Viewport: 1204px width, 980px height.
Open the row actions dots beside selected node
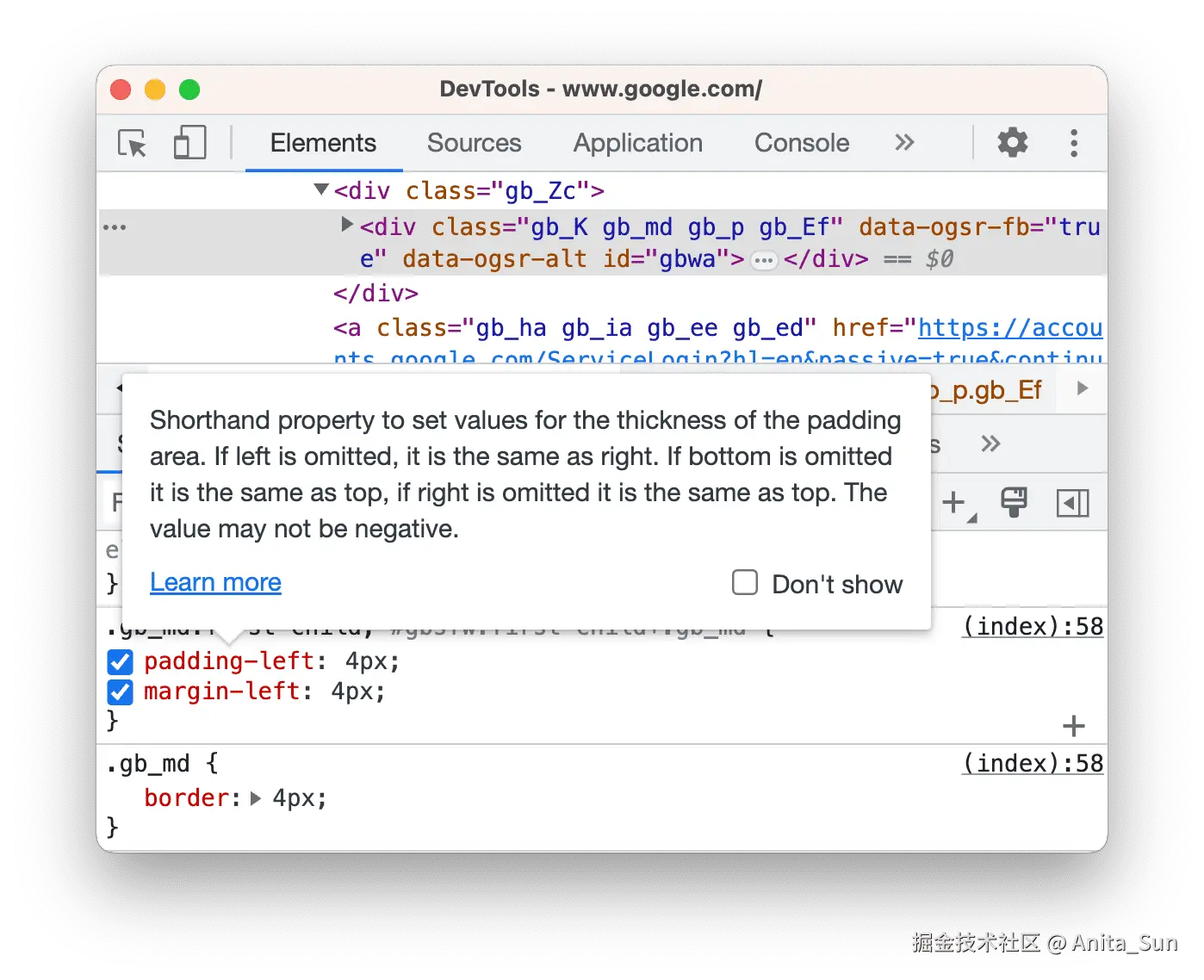115,227
